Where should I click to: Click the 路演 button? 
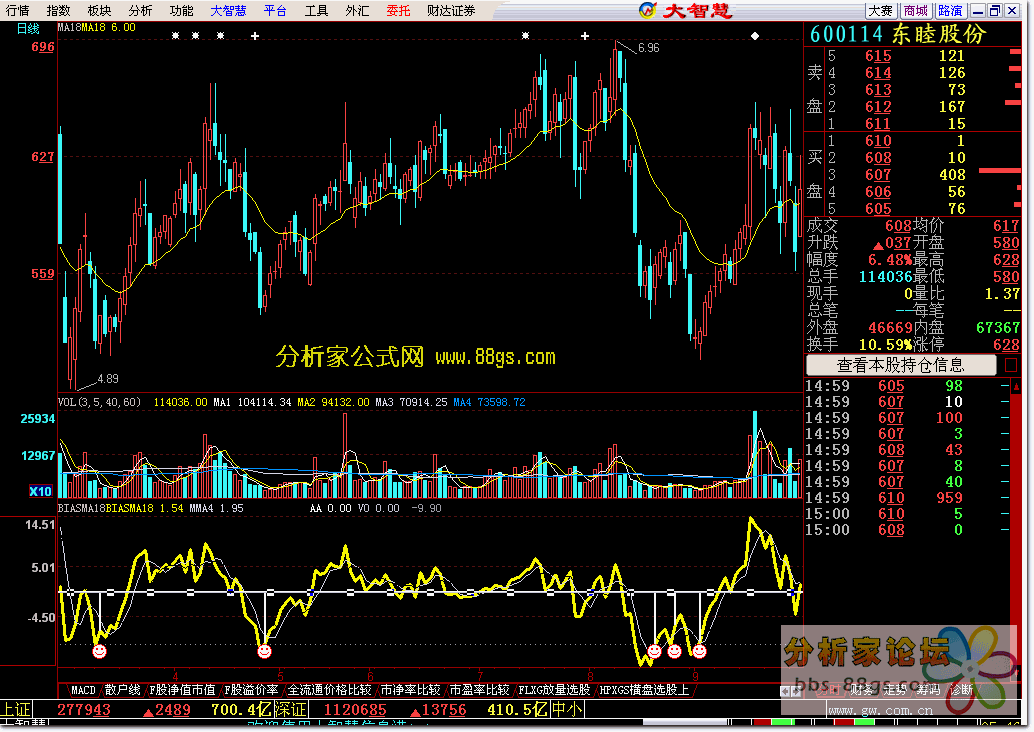(950, 11)
